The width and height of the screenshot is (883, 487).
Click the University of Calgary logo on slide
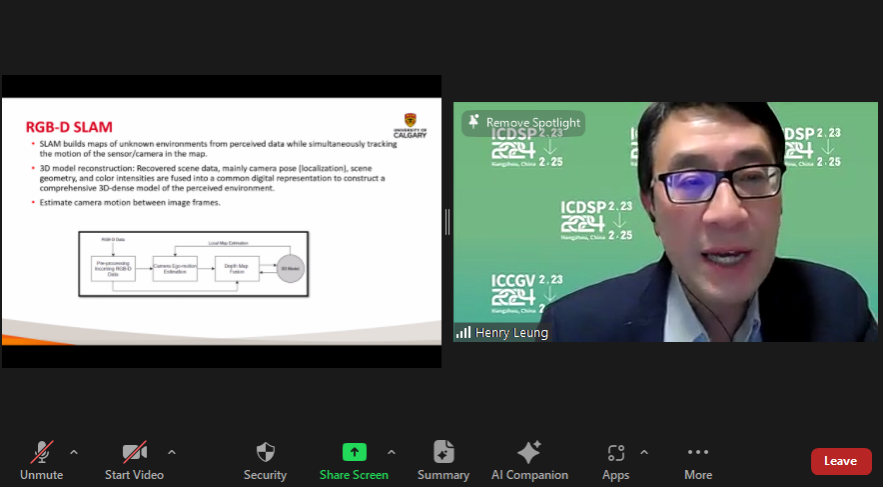tap(414, 127)
